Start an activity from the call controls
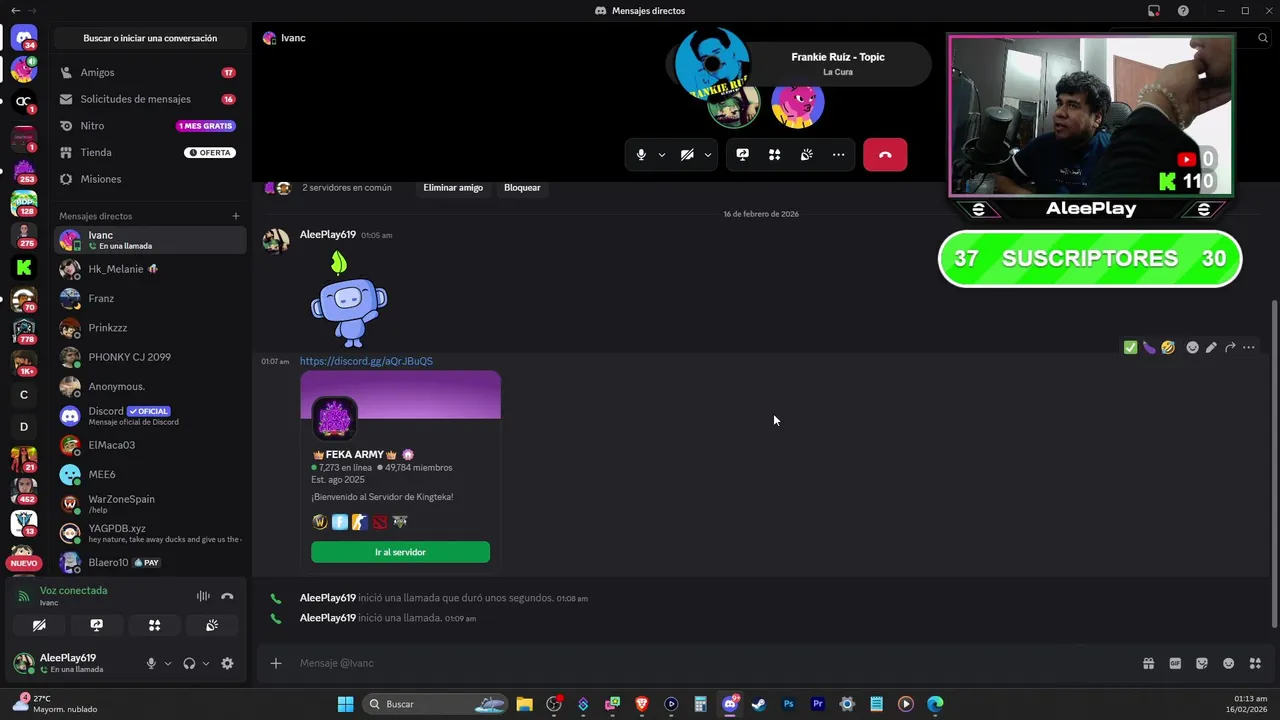This screenshot has width=1280, height=720. pos(774,155)
